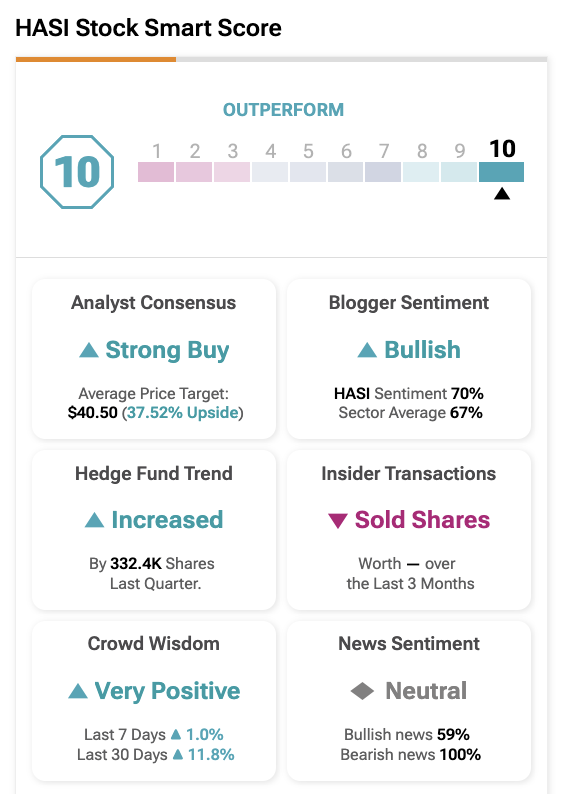Click the score 7 swatch on scale

coord(383,172)
